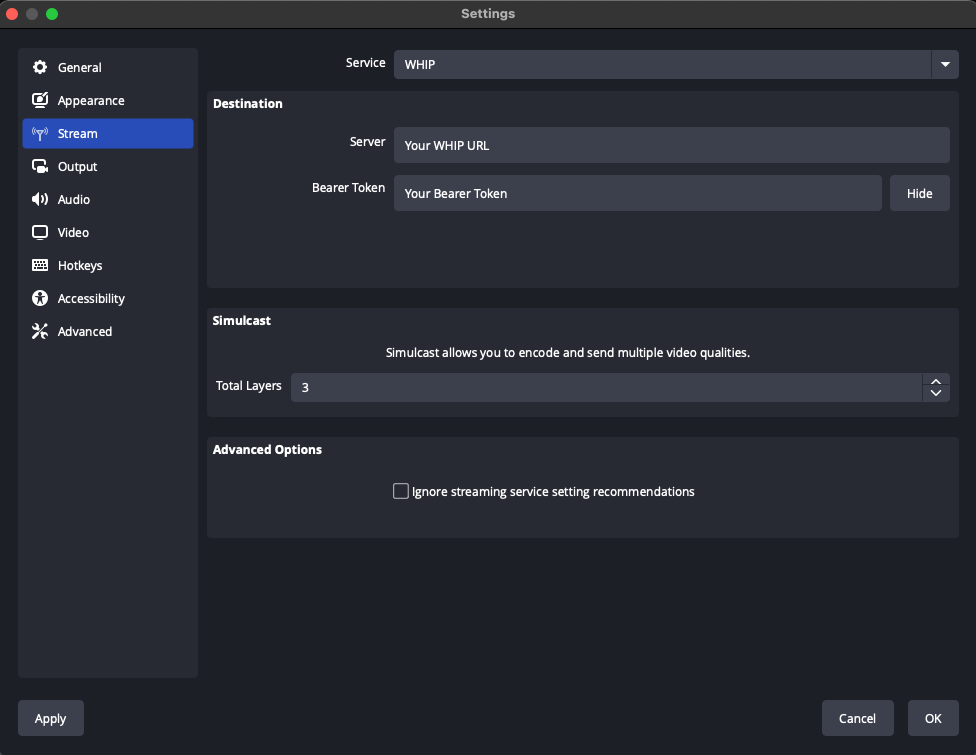976x755 pixels.
Task: Click the Audio speaker icon
Action: 40,199
